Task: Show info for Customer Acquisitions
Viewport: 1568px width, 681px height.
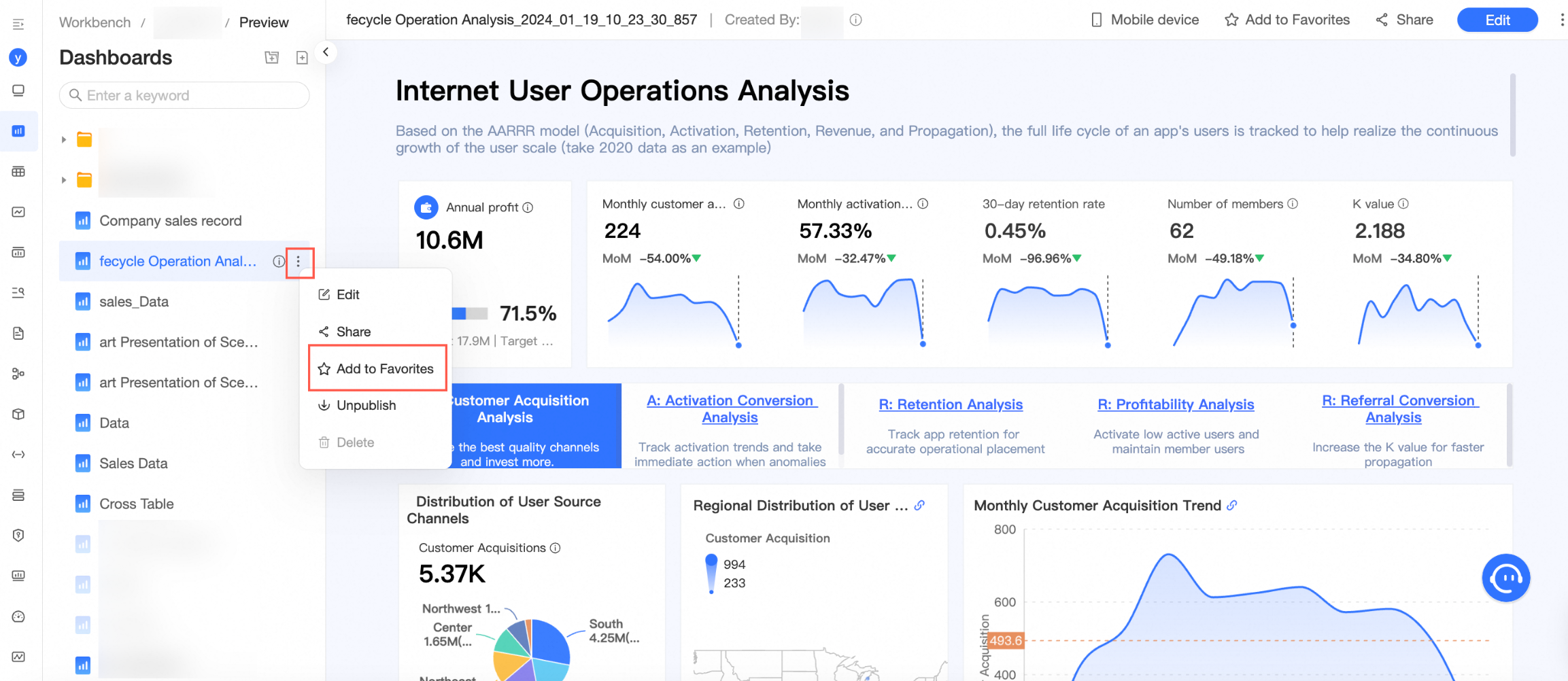Action: click(555, 548)
